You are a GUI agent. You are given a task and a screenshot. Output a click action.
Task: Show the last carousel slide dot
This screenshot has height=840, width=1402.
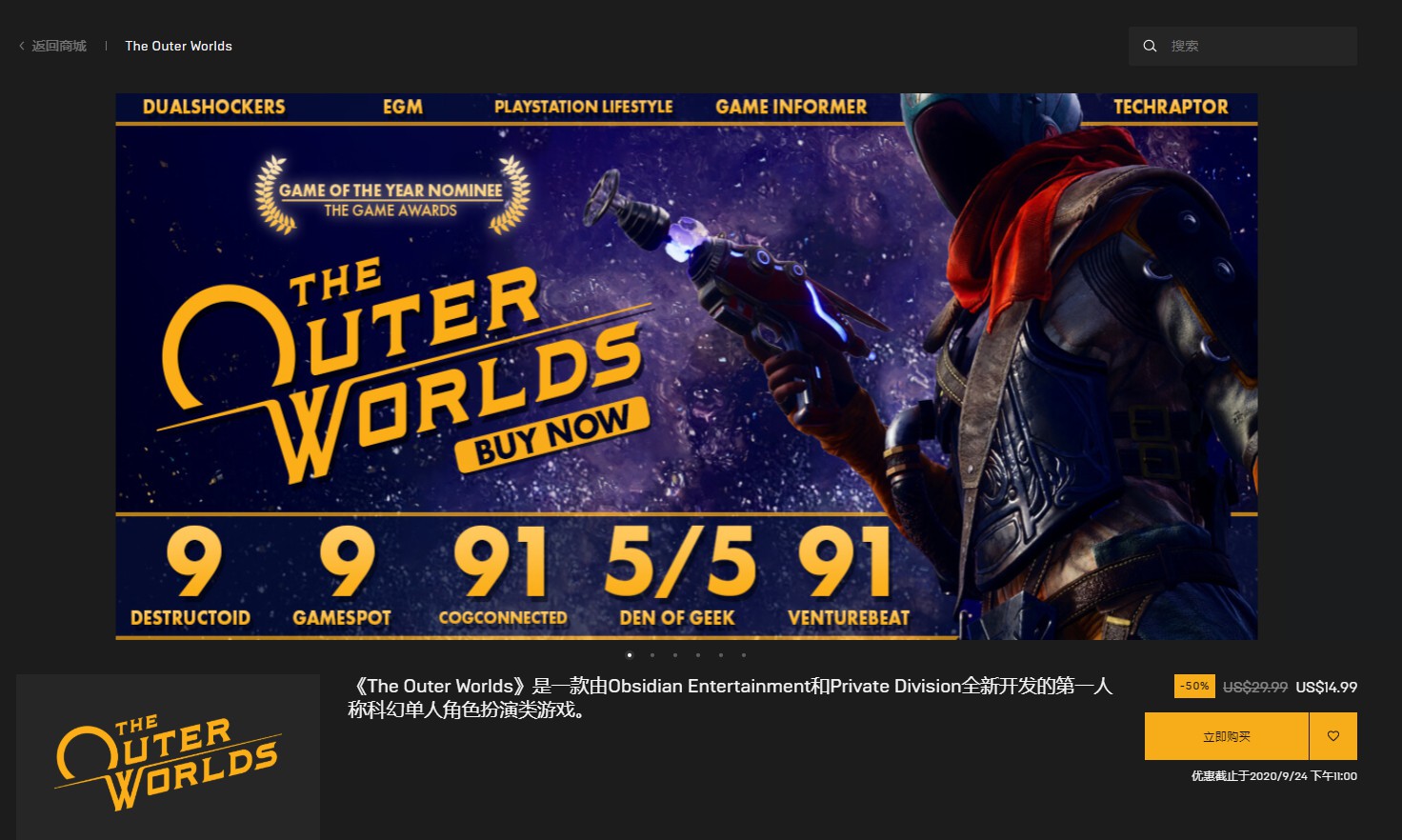(x=744, y=655)
